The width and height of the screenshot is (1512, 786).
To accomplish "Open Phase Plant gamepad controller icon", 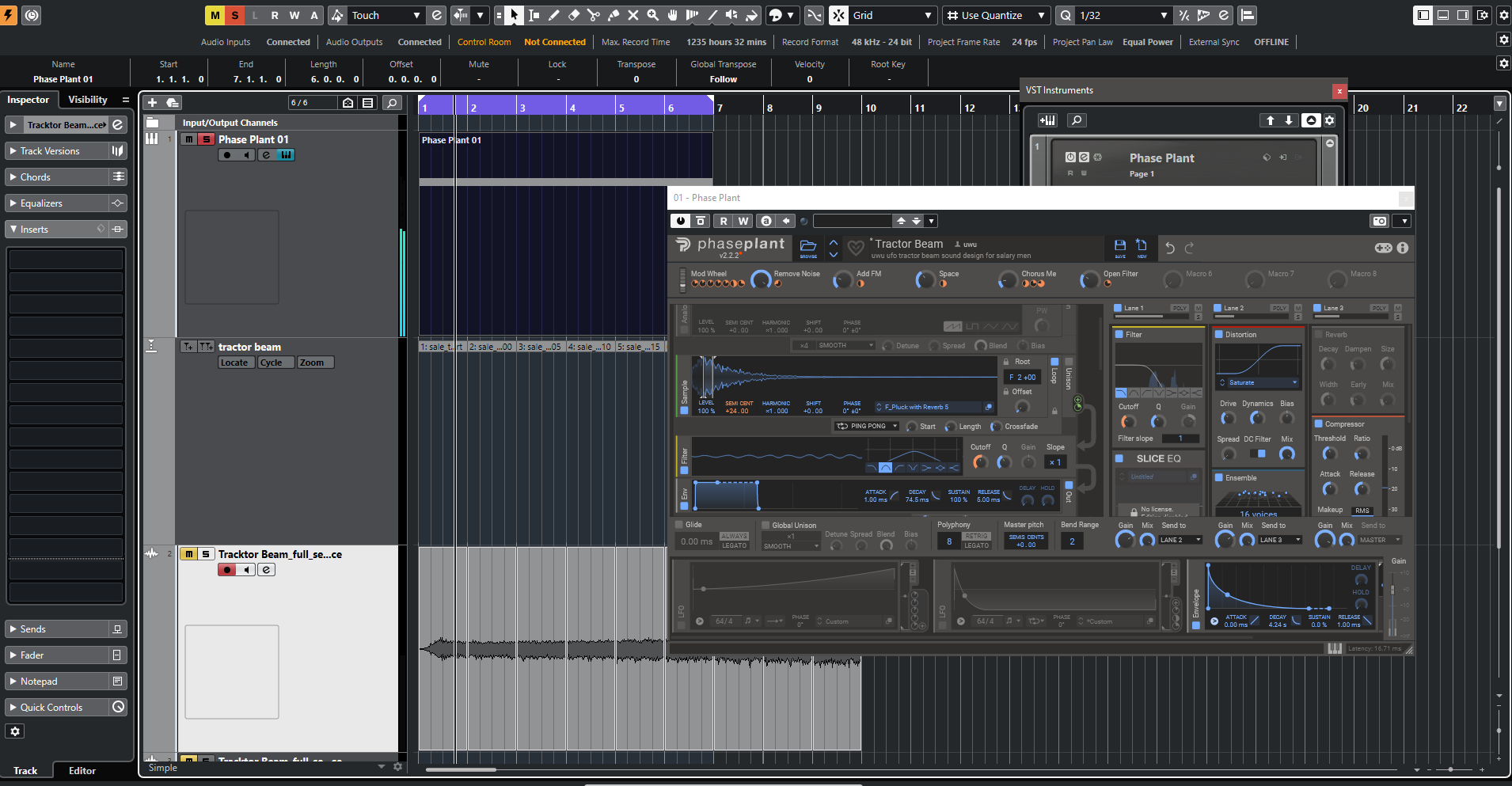I will point(1383,248).
